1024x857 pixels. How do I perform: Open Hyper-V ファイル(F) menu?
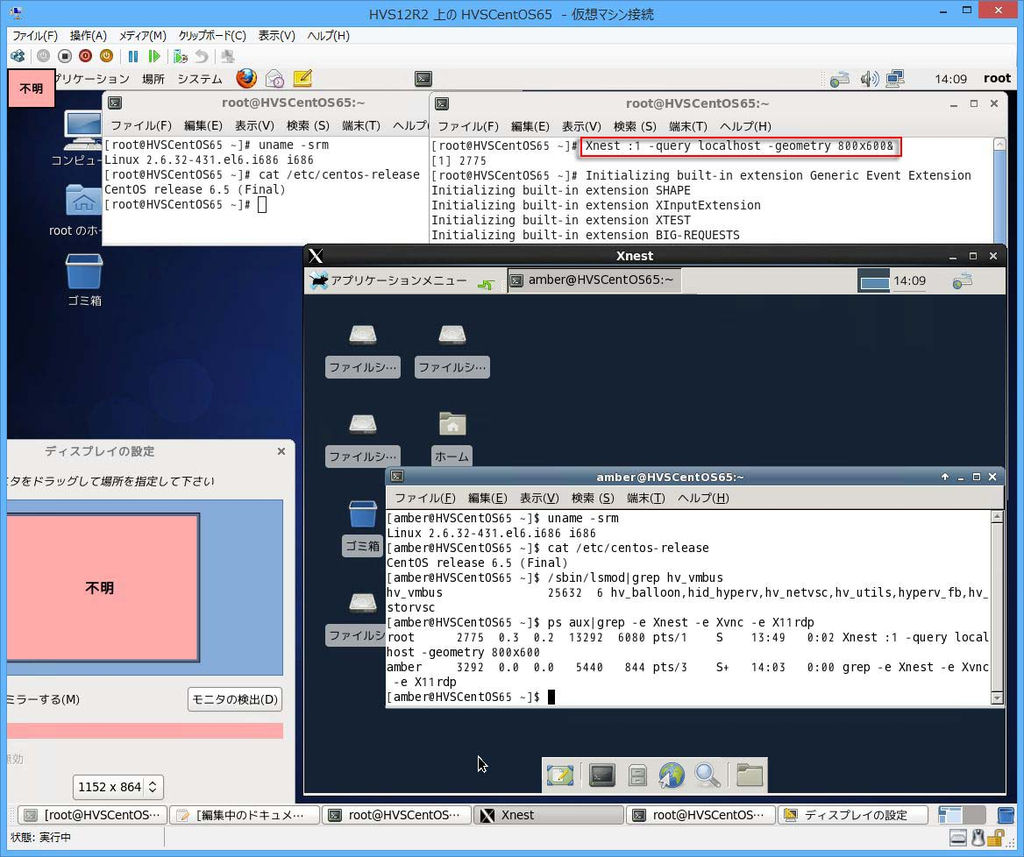[x=35, y=36]
